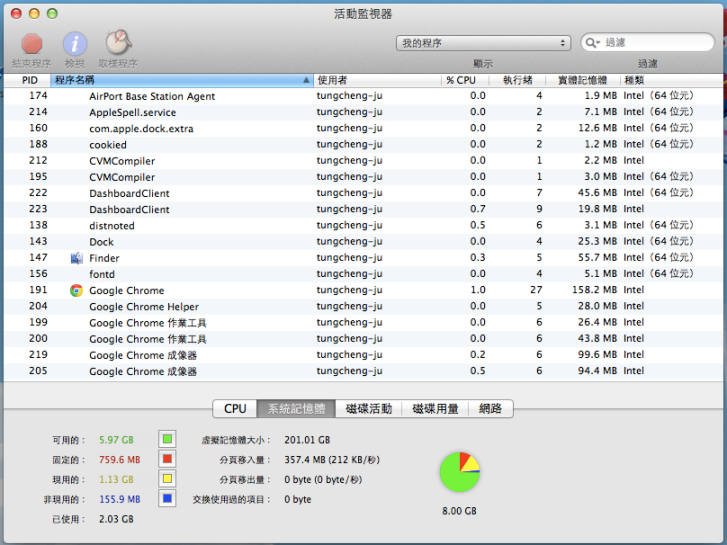Image resolution: width=727 pixels, height=545 pixels.
Task: Select the AppleSpell.service process
Action: pyautogui.click(x=363, y=112)
